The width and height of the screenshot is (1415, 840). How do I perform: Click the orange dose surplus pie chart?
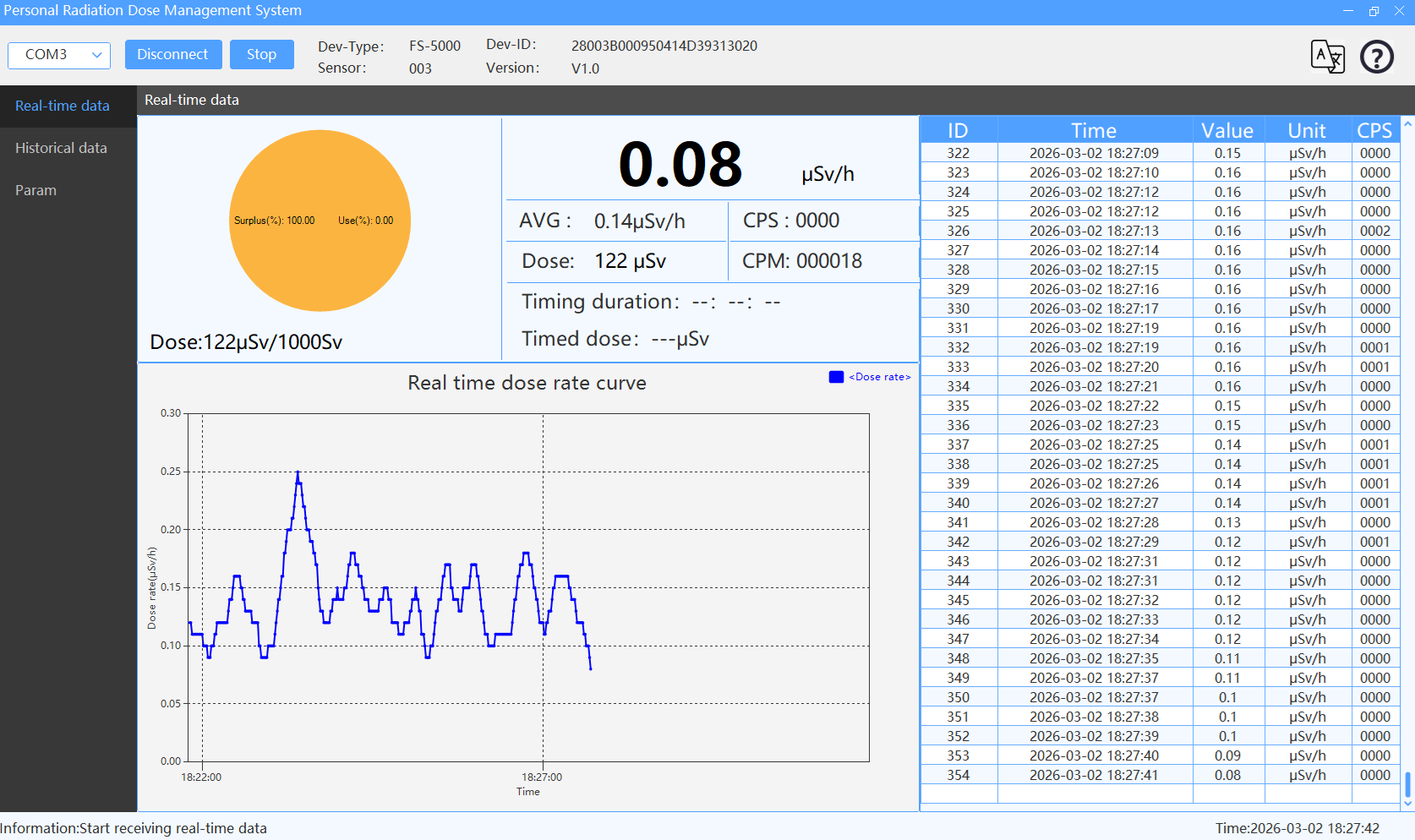pos(320,221)
